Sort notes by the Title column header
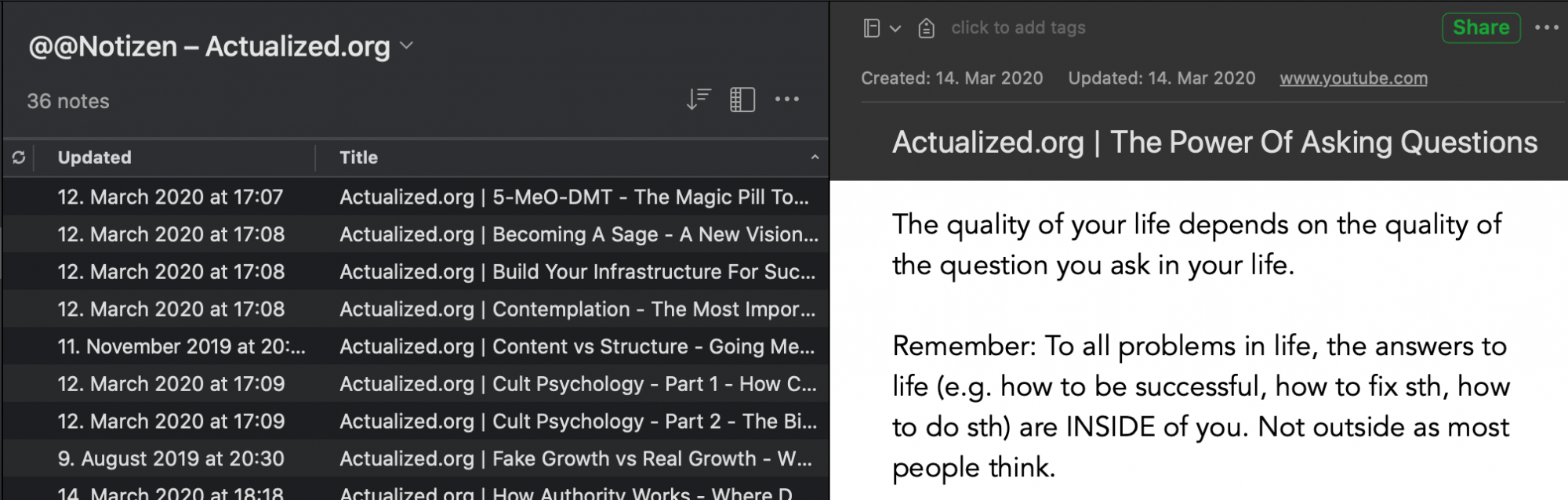The width and height of the screenshot is (1568, 500). click(358, 158)
